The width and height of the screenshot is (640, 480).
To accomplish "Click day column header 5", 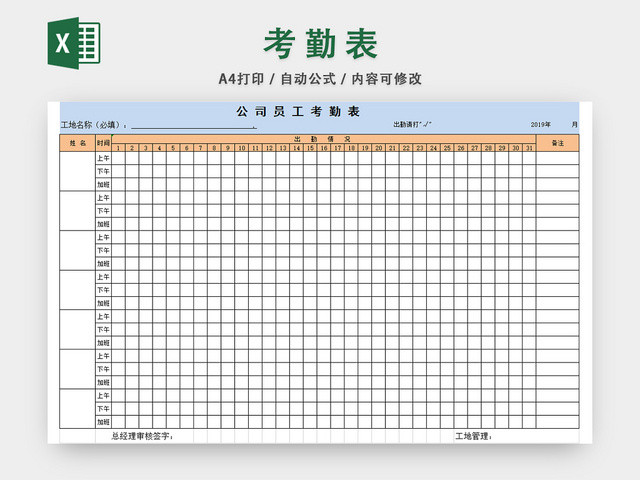I will pyautogui.click(x=173, y=148).
